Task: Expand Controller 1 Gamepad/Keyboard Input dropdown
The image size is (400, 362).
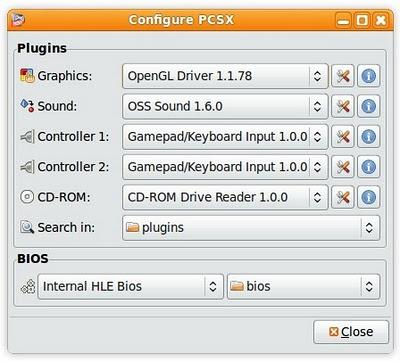Action: 225,137
